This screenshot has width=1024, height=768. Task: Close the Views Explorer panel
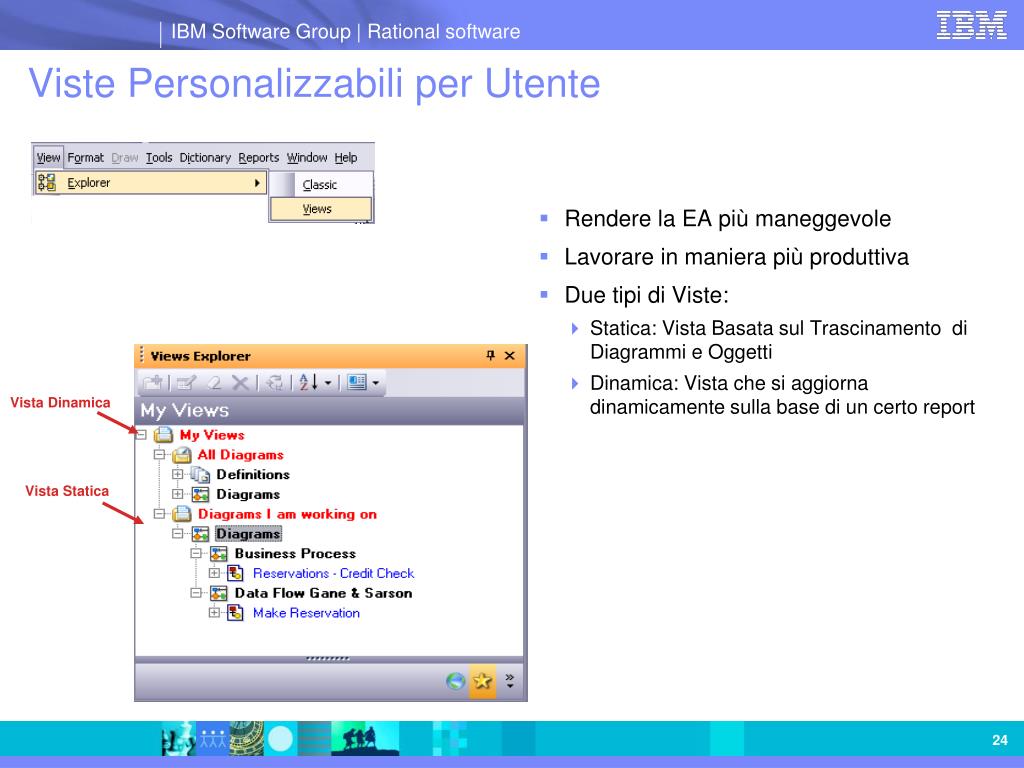[510, 355]
